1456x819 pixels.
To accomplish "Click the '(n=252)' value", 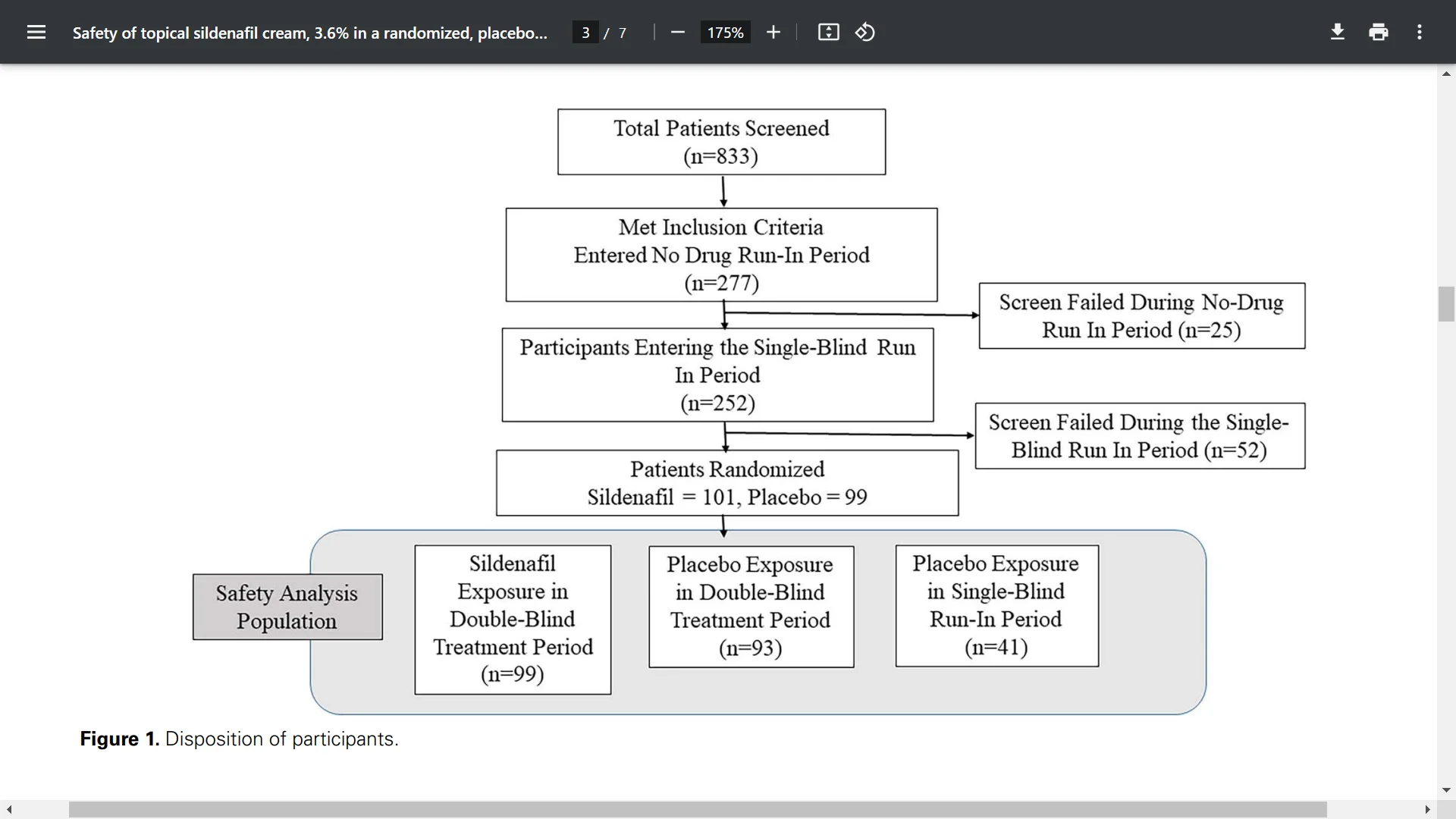I will 717,403.
